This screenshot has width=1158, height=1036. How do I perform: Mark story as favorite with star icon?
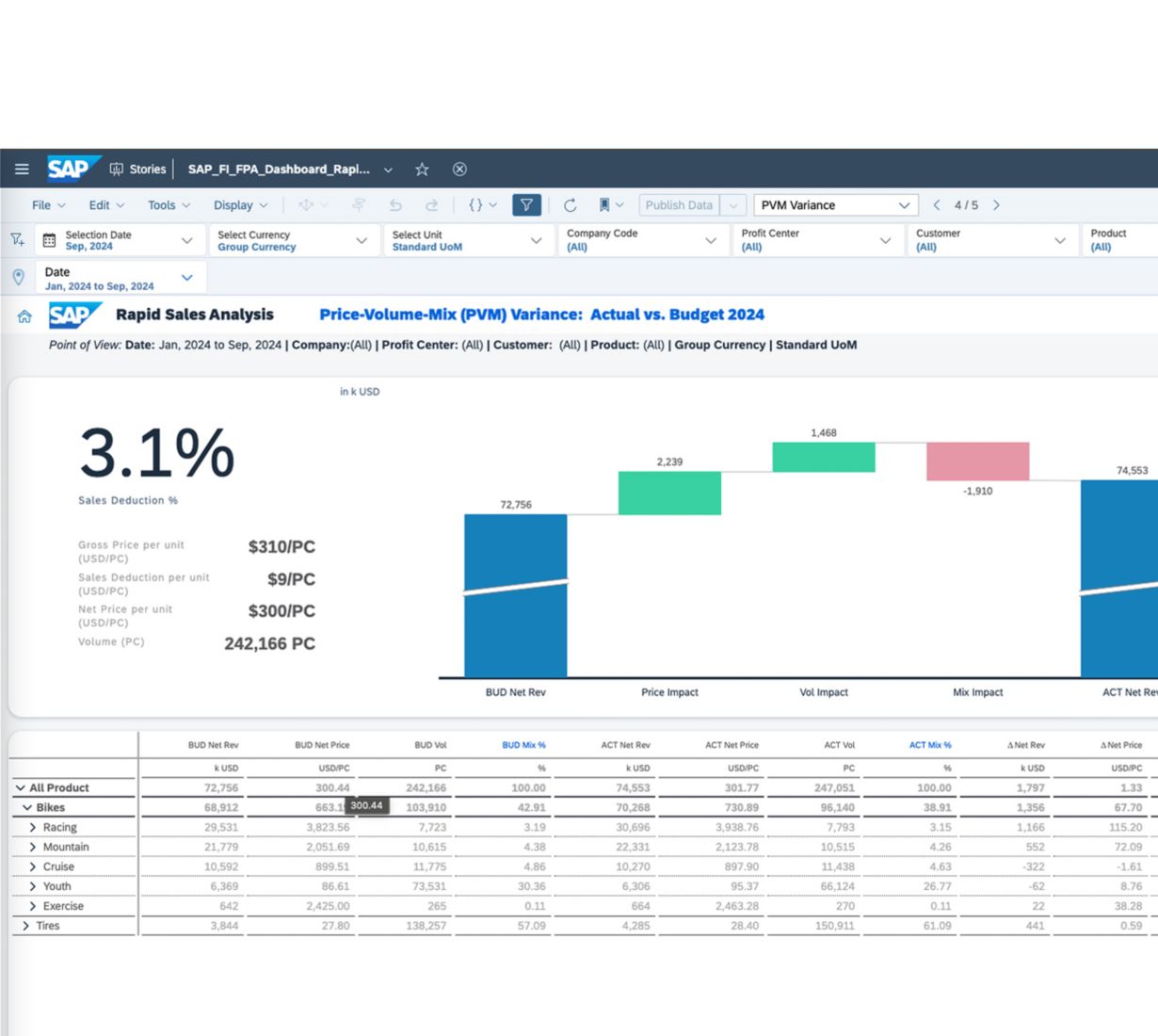coord(422,170)
